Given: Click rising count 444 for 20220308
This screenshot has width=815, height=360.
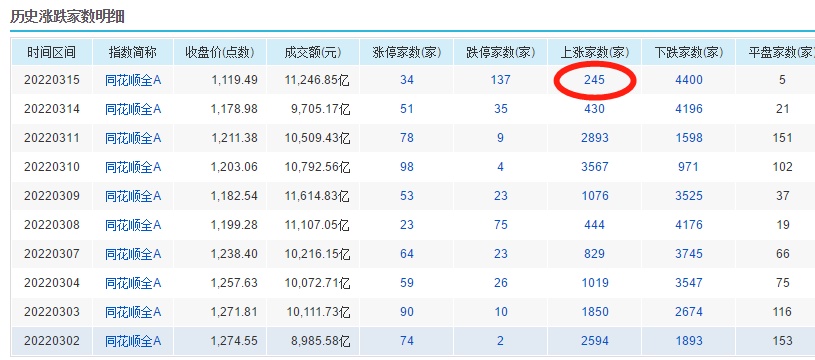Looking at the screenshot, I should tap(595, 225).
